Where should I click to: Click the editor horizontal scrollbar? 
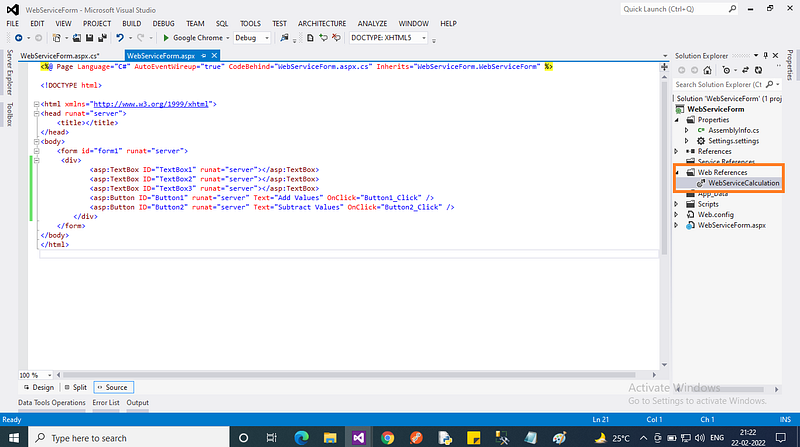pos(349,375)
